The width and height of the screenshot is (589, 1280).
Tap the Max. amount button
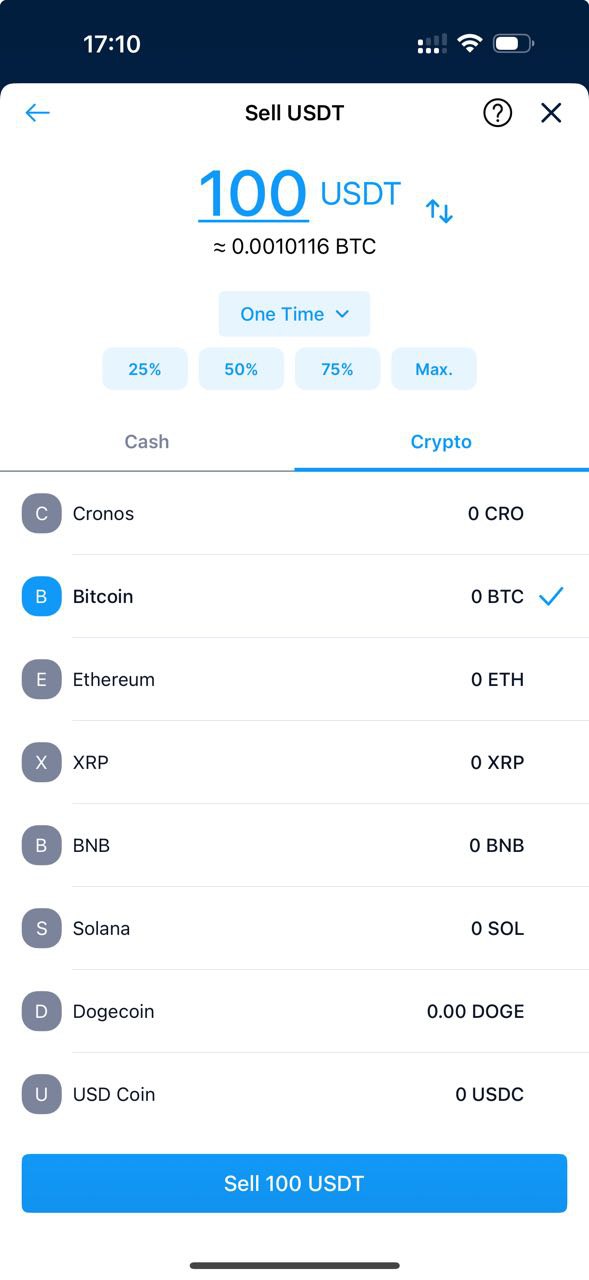[434, 369]
